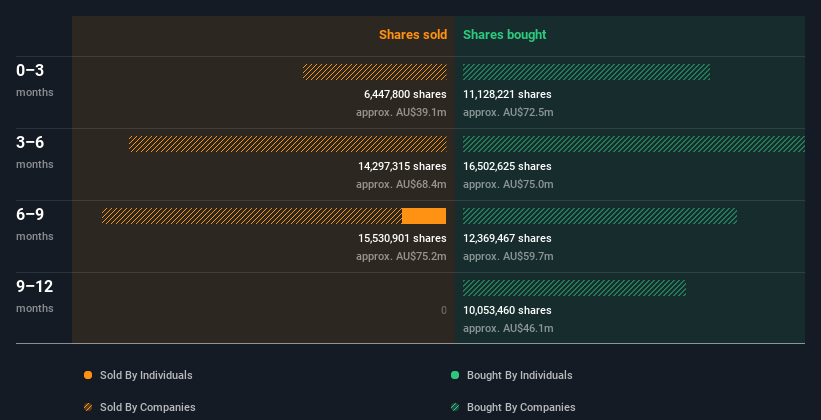Select the 9–12 months row label
821x420 pixels.
(35, 296)
